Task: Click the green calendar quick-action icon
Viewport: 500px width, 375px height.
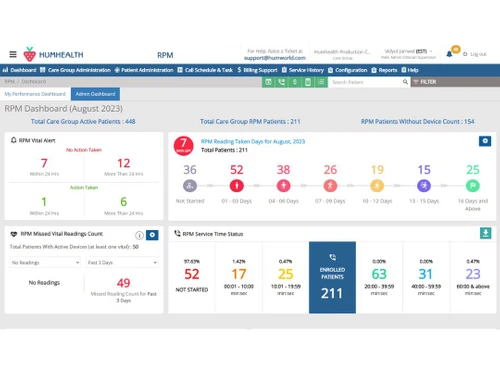Action: pos(268,82)
